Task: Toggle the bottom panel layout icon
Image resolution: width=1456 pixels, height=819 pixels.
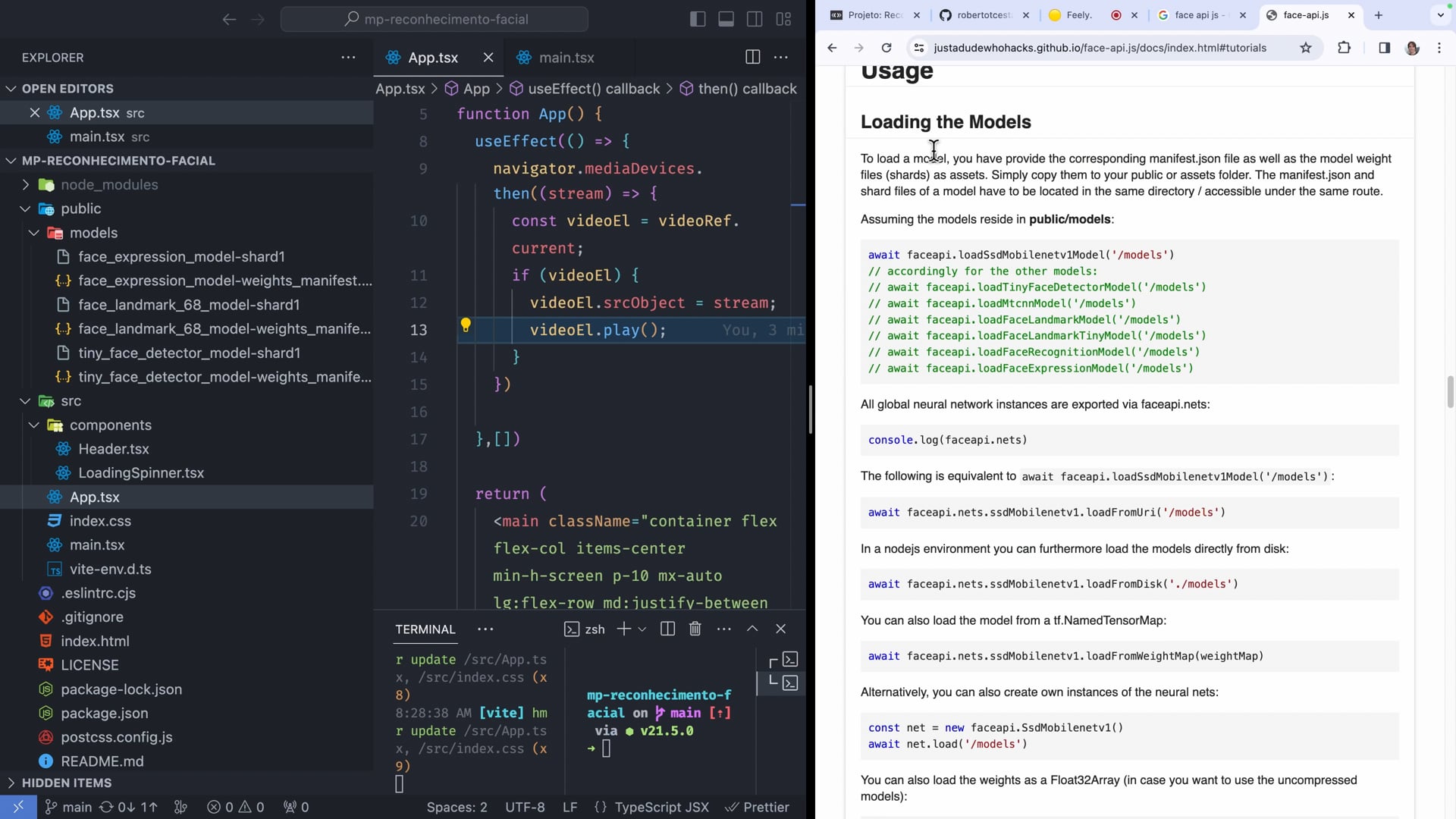Action: pos(726,19)
